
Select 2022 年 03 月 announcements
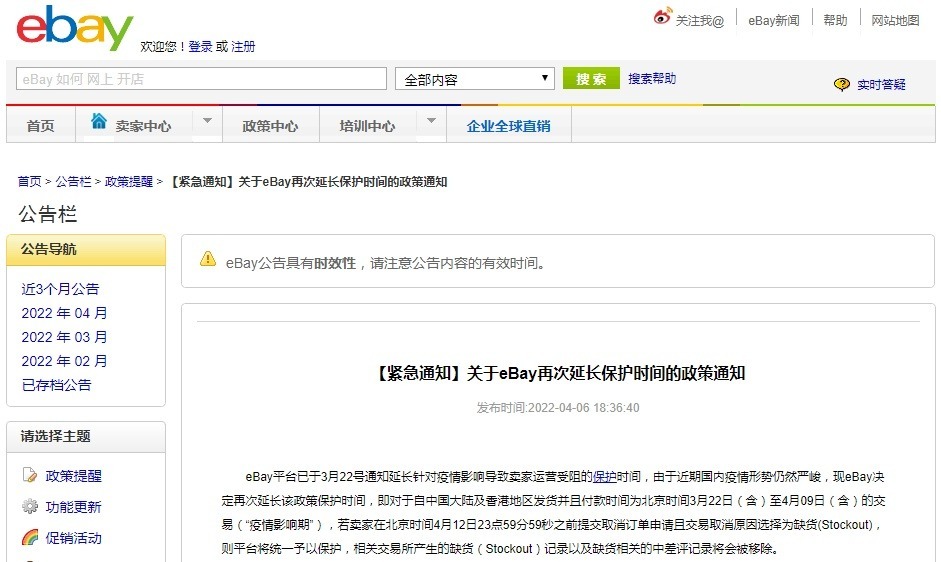(64, 337)
